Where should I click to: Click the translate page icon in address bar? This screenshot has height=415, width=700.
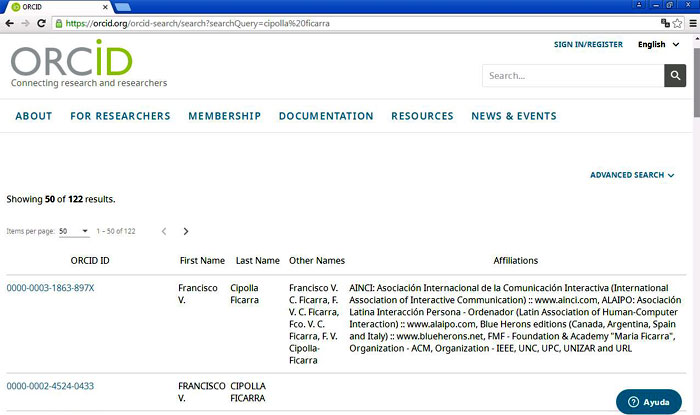coord(665,23)
